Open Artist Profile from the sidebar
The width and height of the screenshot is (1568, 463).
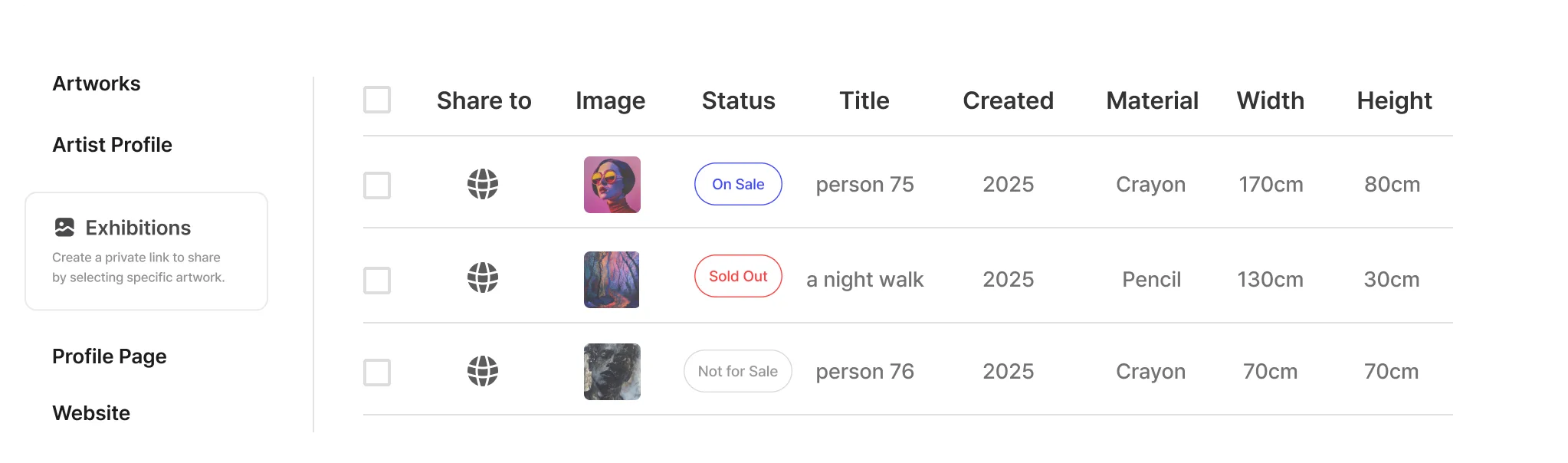pyautogui.click(x=112, y=144)
